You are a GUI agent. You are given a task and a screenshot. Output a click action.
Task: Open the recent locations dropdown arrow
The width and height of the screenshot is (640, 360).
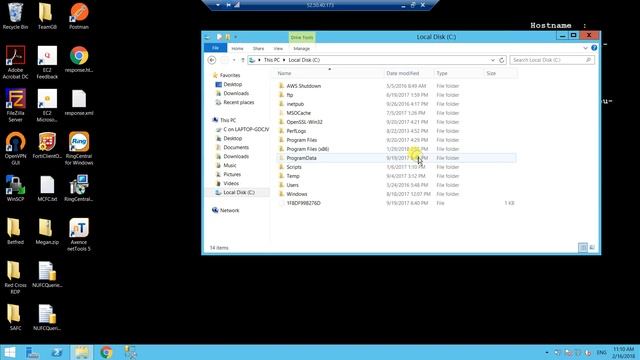coord(234,60)
